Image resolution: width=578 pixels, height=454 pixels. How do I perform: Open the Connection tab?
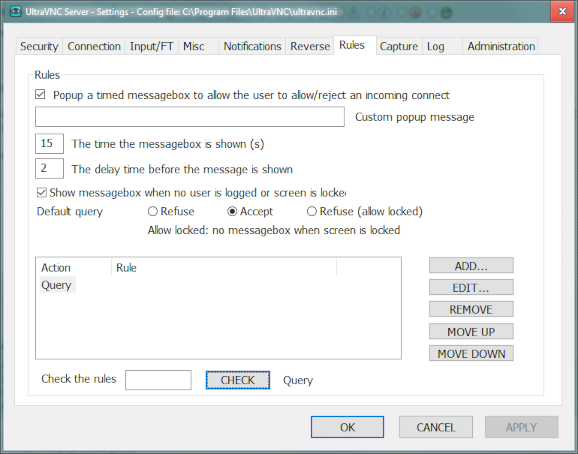coord(94,46)
